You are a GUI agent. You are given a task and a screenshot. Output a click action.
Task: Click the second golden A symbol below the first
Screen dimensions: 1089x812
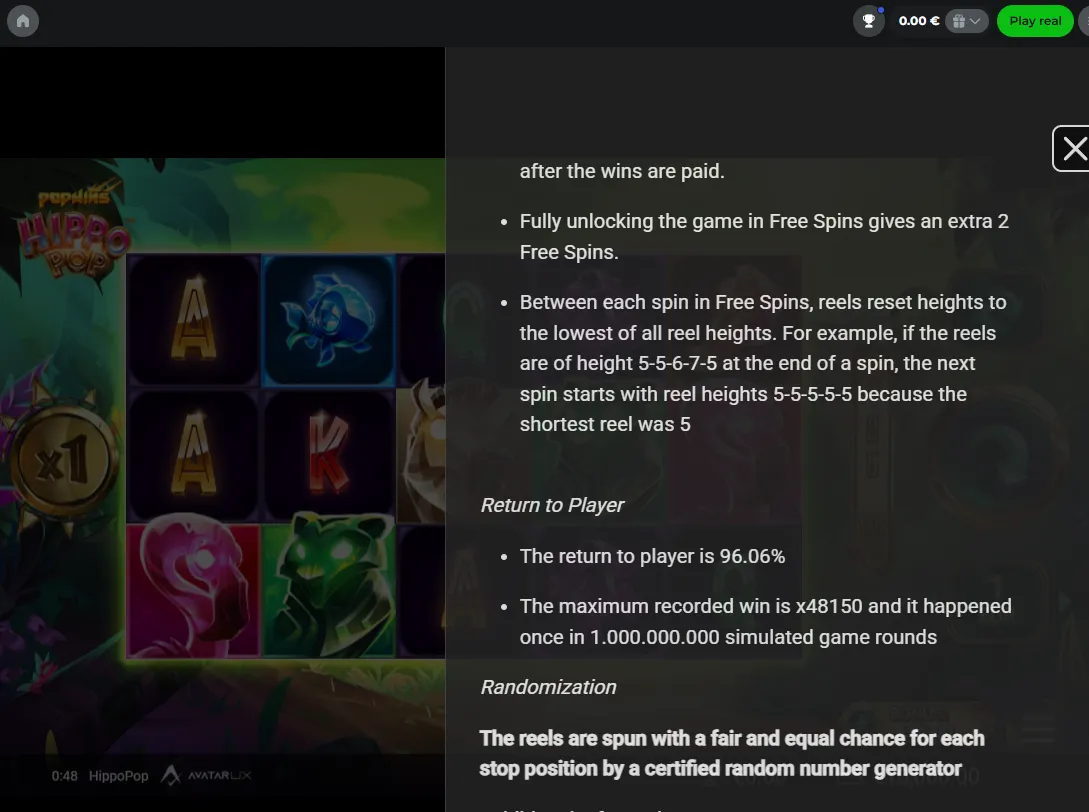pyautogui.click(x=193, y=454)
